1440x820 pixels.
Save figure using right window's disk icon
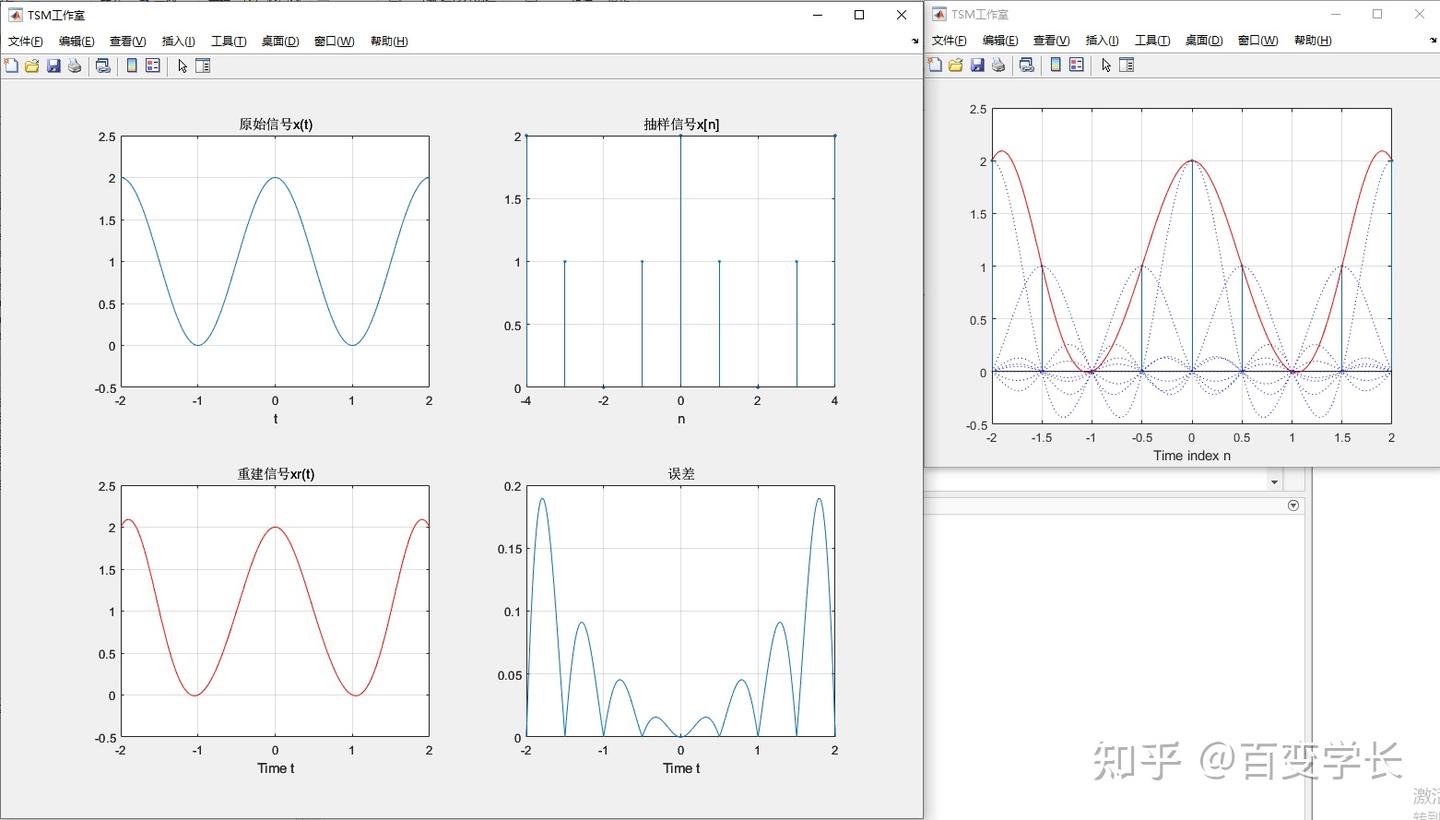click(977, 65)
